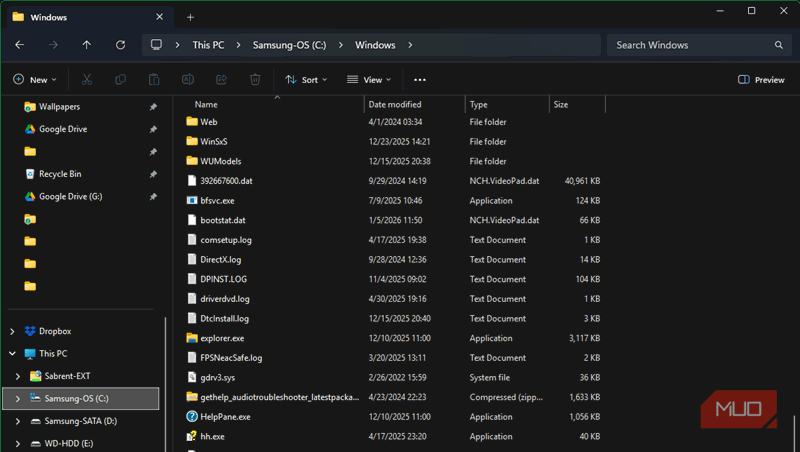
Task: Toggle the Preview pane
Action: pos(761,80)
